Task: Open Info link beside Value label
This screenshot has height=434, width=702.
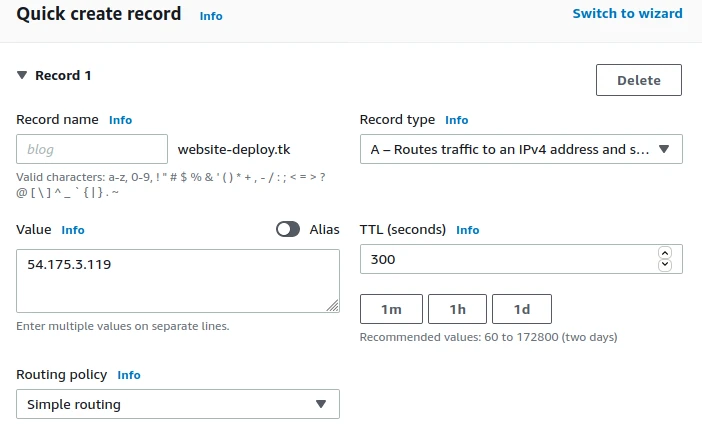Action: [x=73, y=230]
